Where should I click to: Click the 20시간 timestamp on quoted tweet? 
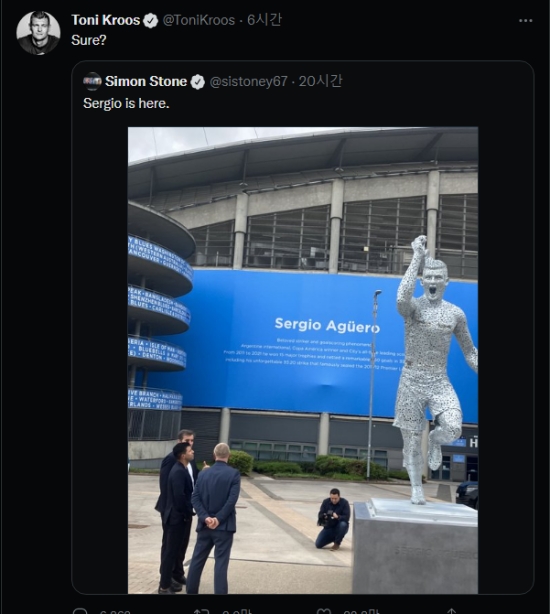tap(320, 81)
